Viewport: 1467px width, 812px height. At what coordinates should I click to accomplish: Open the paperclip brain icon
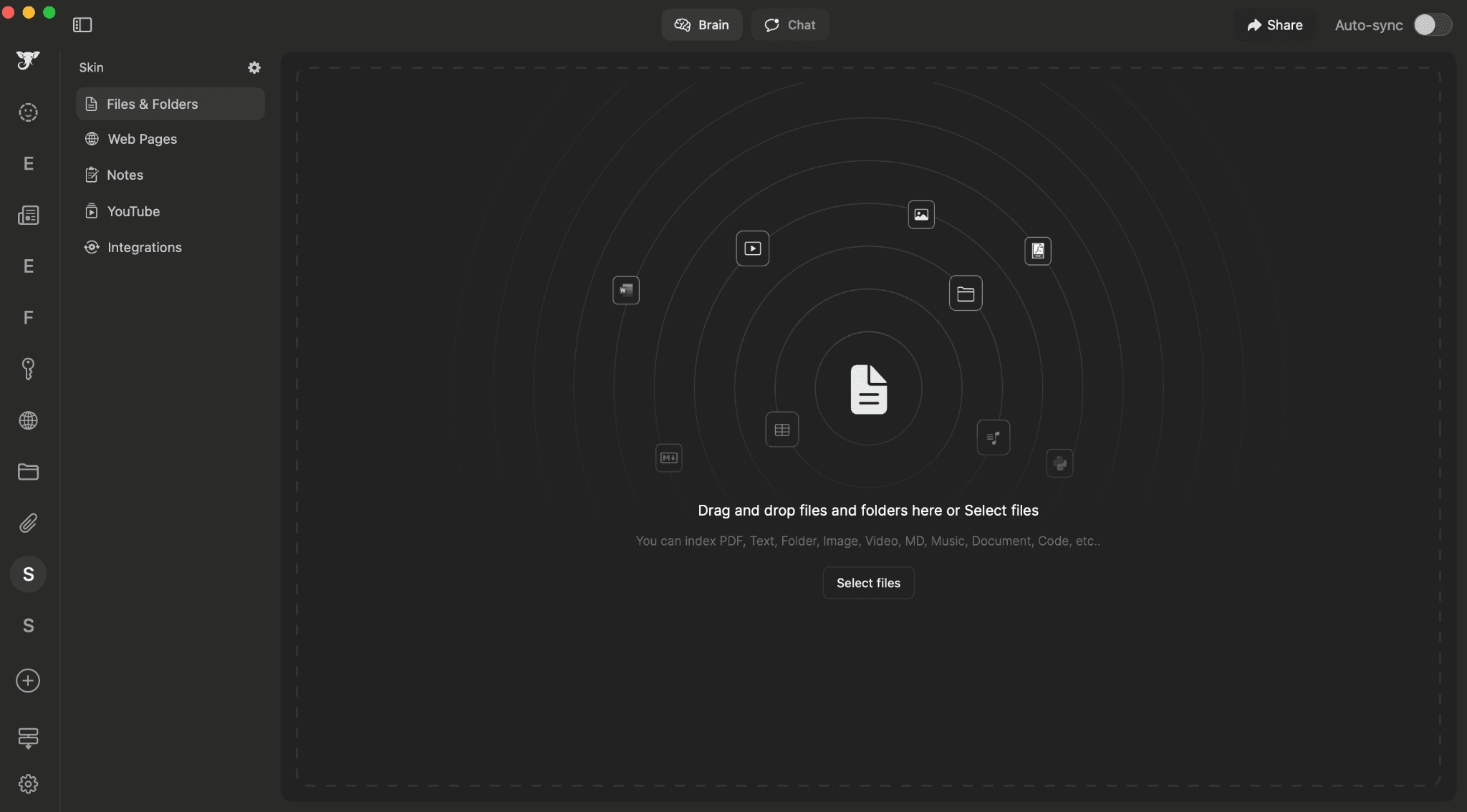coord(28,523)
